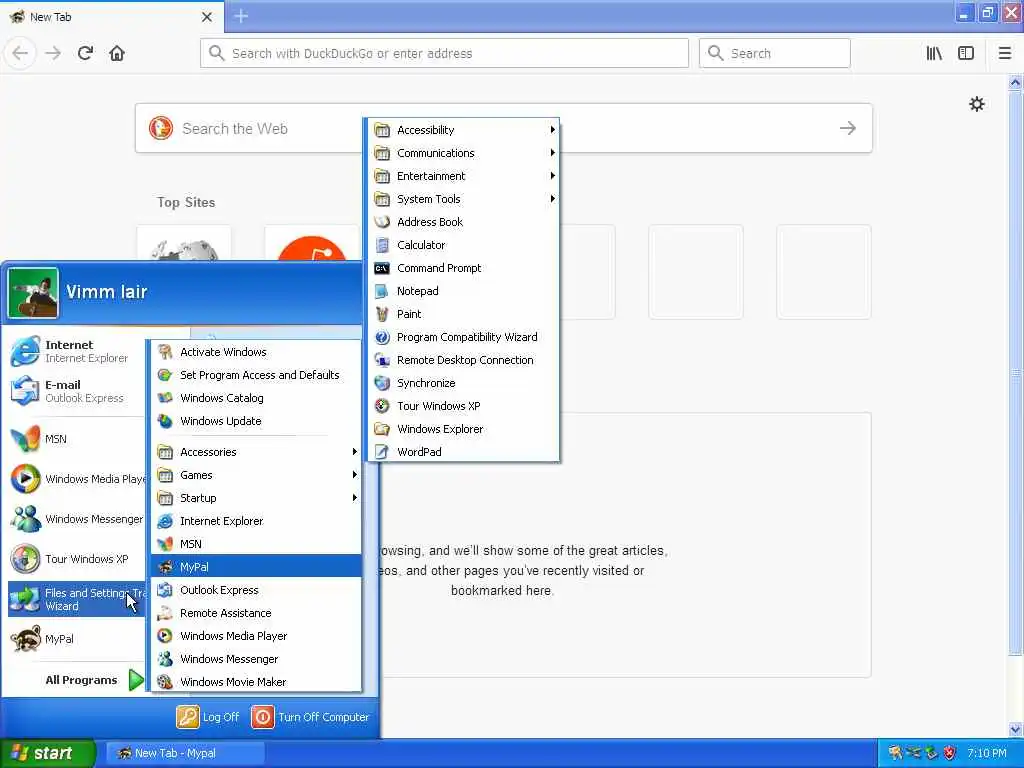
Task: Expand the System Tools submenu
Action: [x=464, y=199]
